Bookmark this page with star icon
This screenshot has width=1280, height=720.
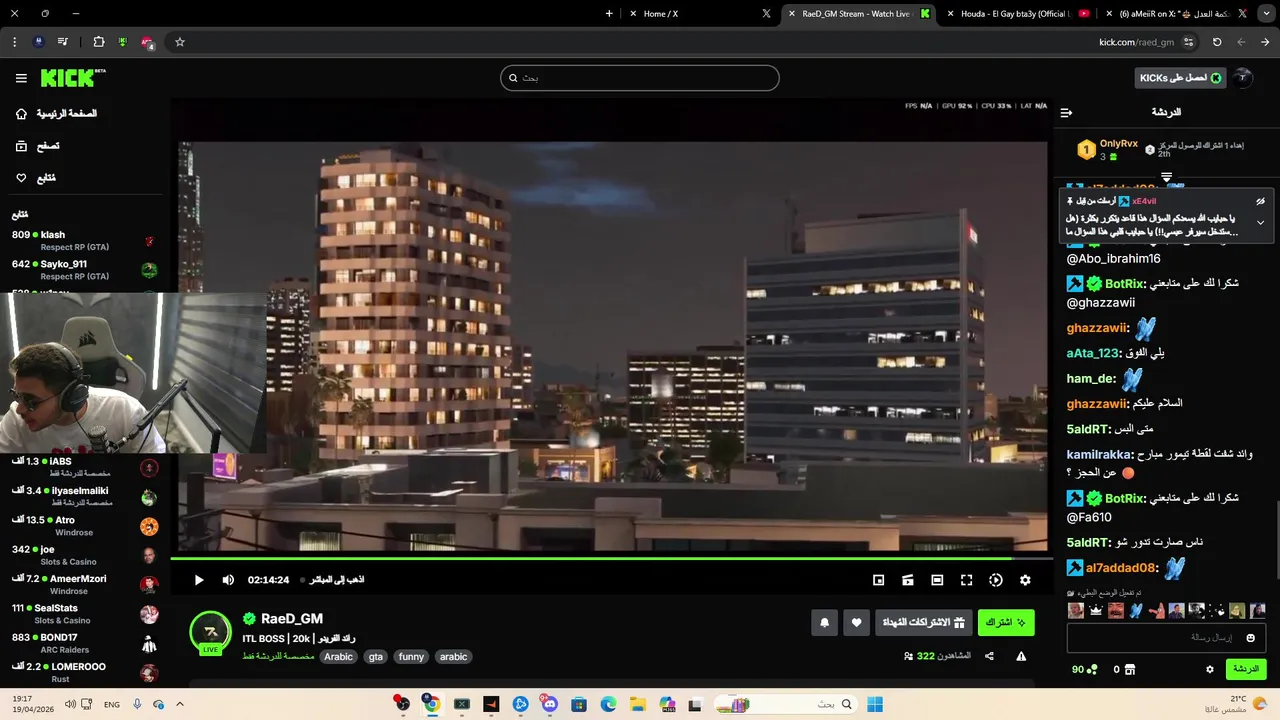(180, 42)
